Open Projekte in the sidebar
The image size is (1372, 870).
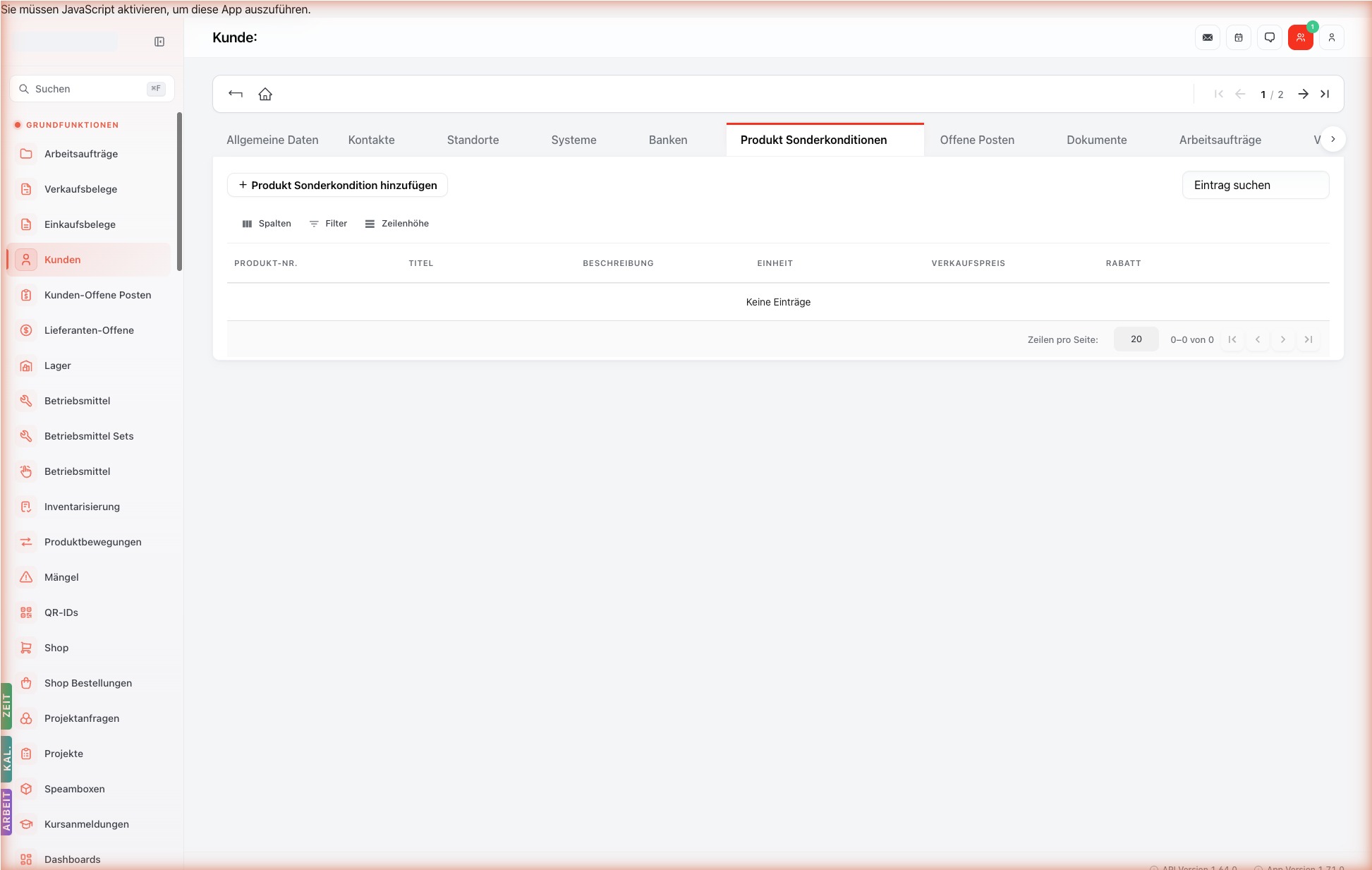[89, 754]
